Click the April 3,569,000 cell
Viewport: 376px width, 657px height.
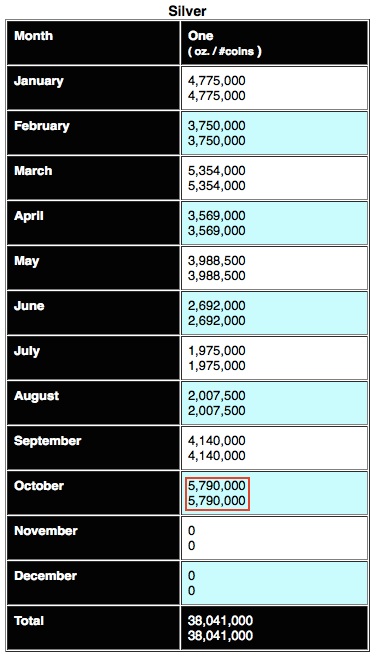[274, 223]
